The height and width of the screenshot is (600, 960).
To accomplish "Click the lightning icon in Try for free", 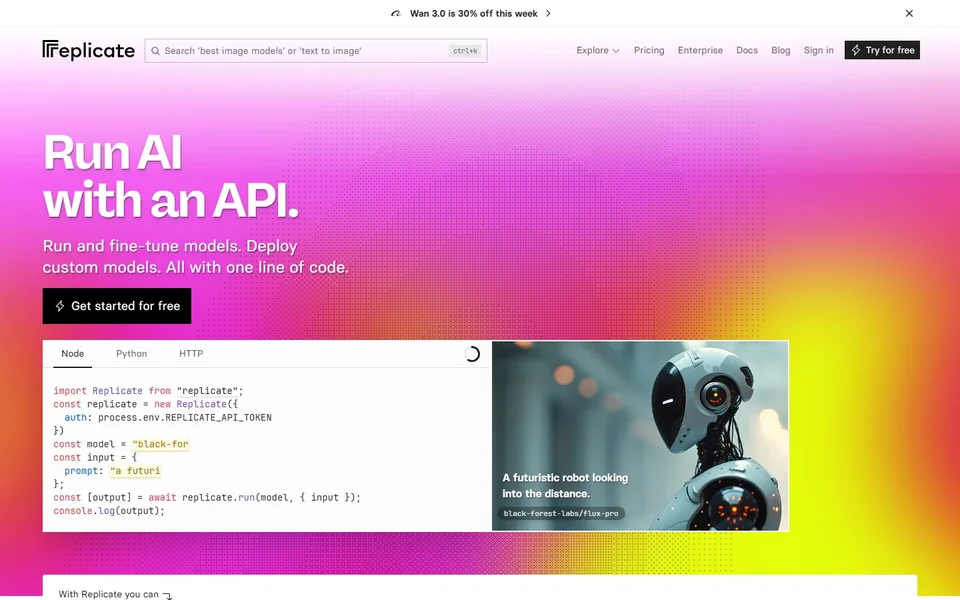I will coord(856,50).
